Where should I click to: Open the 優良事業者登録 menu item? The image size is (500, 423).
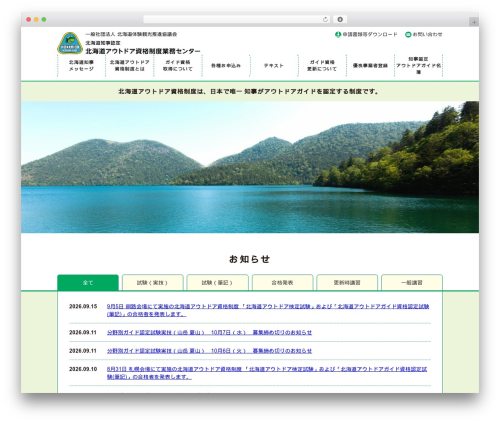click(370, 65)
